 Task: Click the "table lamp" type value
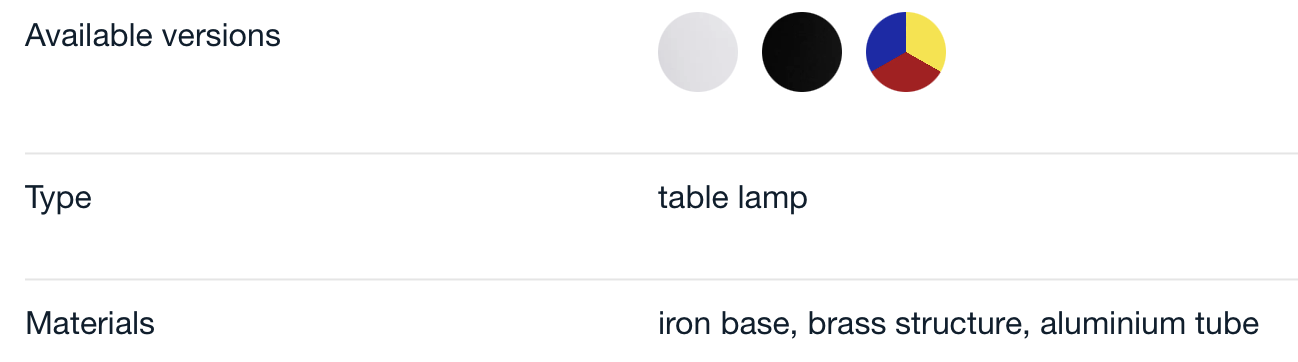click(x=733, y=198)
